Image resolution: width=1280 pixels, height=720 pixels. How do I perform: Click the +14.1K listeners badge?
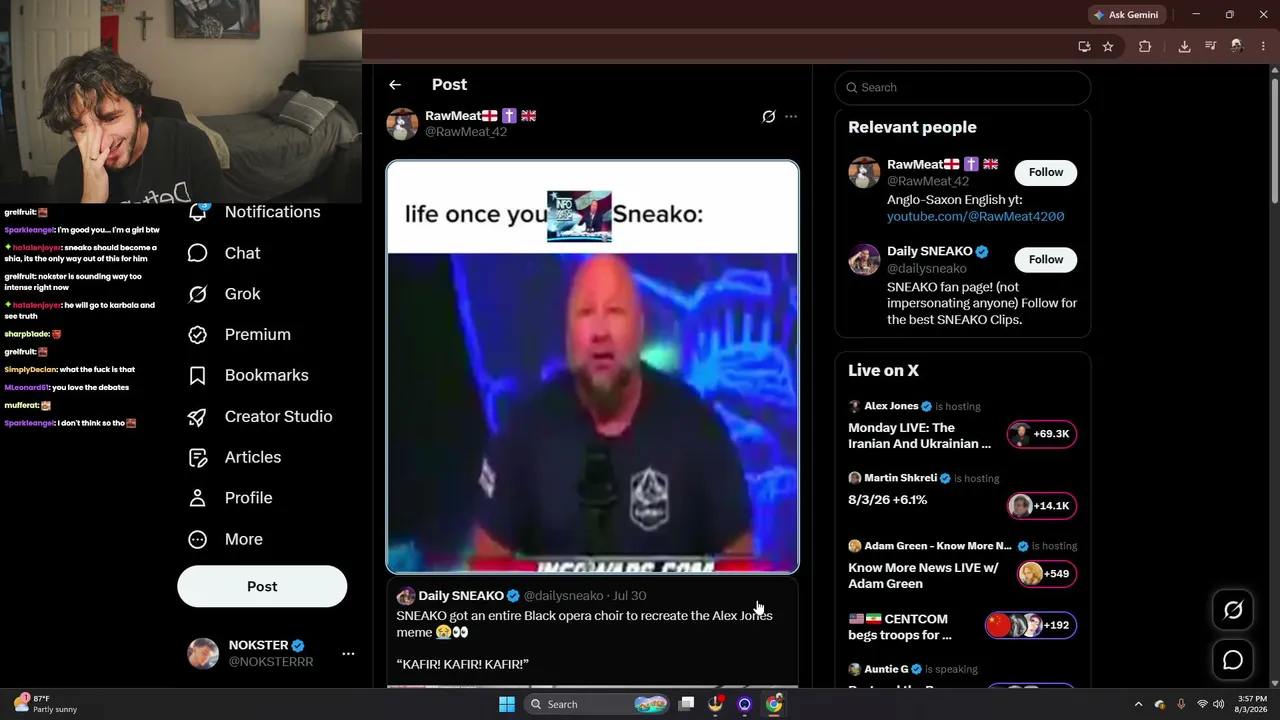click(1042, 506)
